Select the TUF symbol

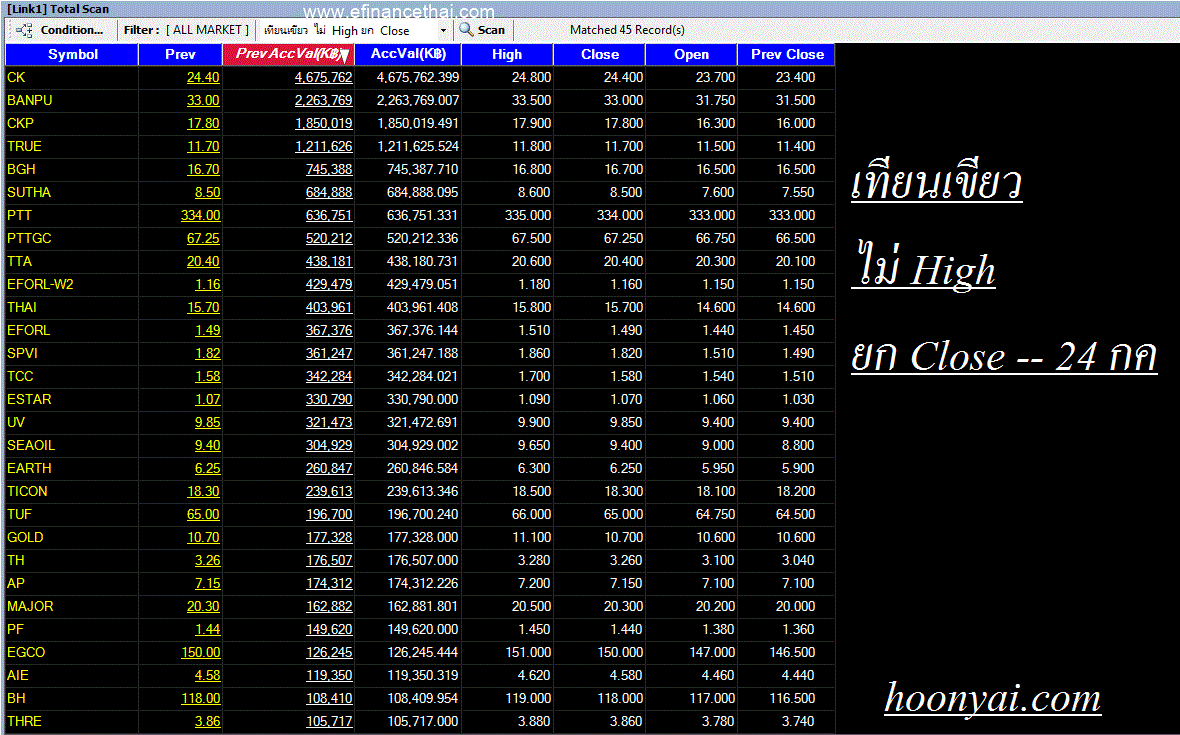20,515
